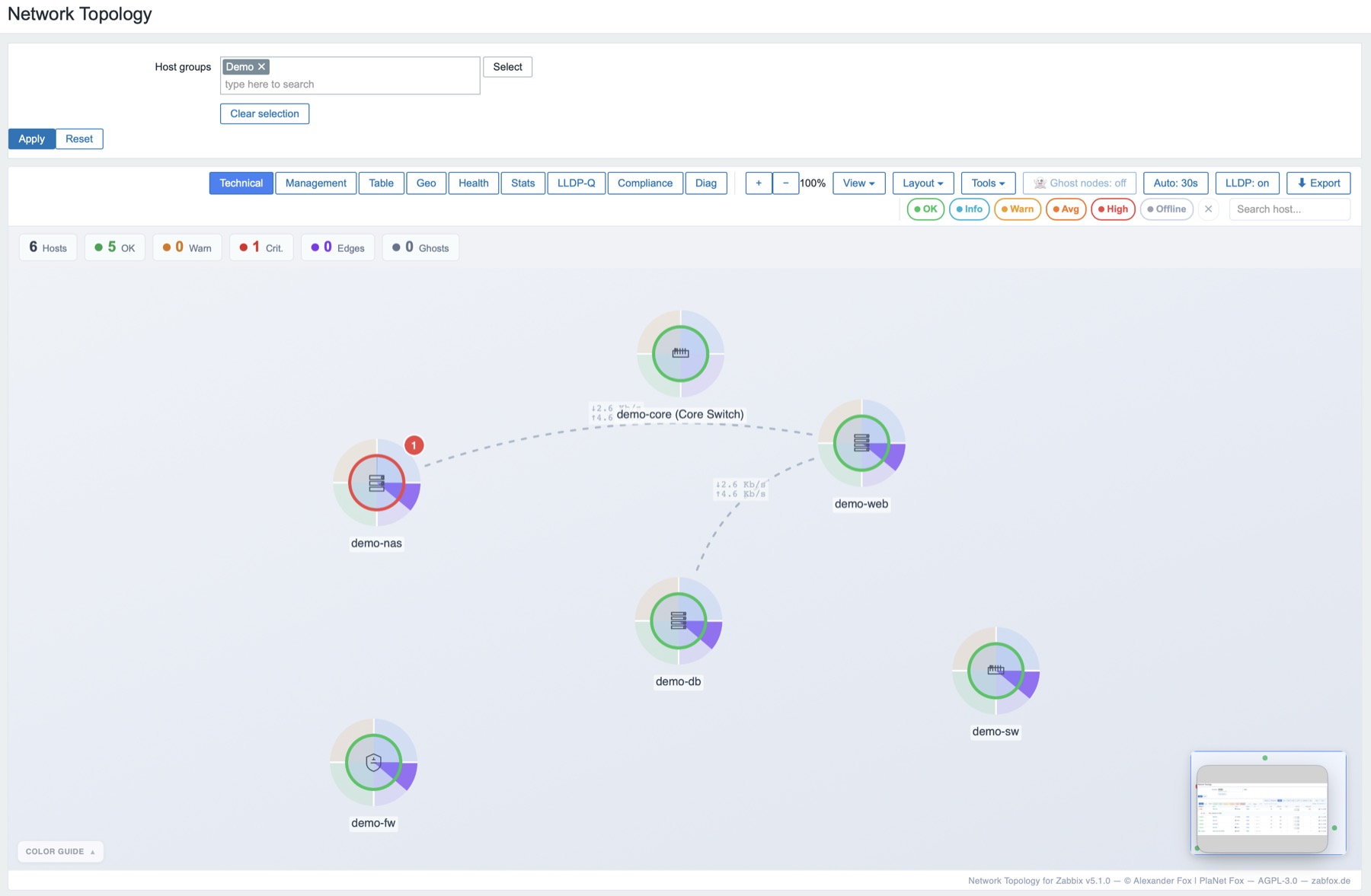The height and width of the screenshot is (896, 1371).
Task: Open the Table tab
Action: (381, 183)
